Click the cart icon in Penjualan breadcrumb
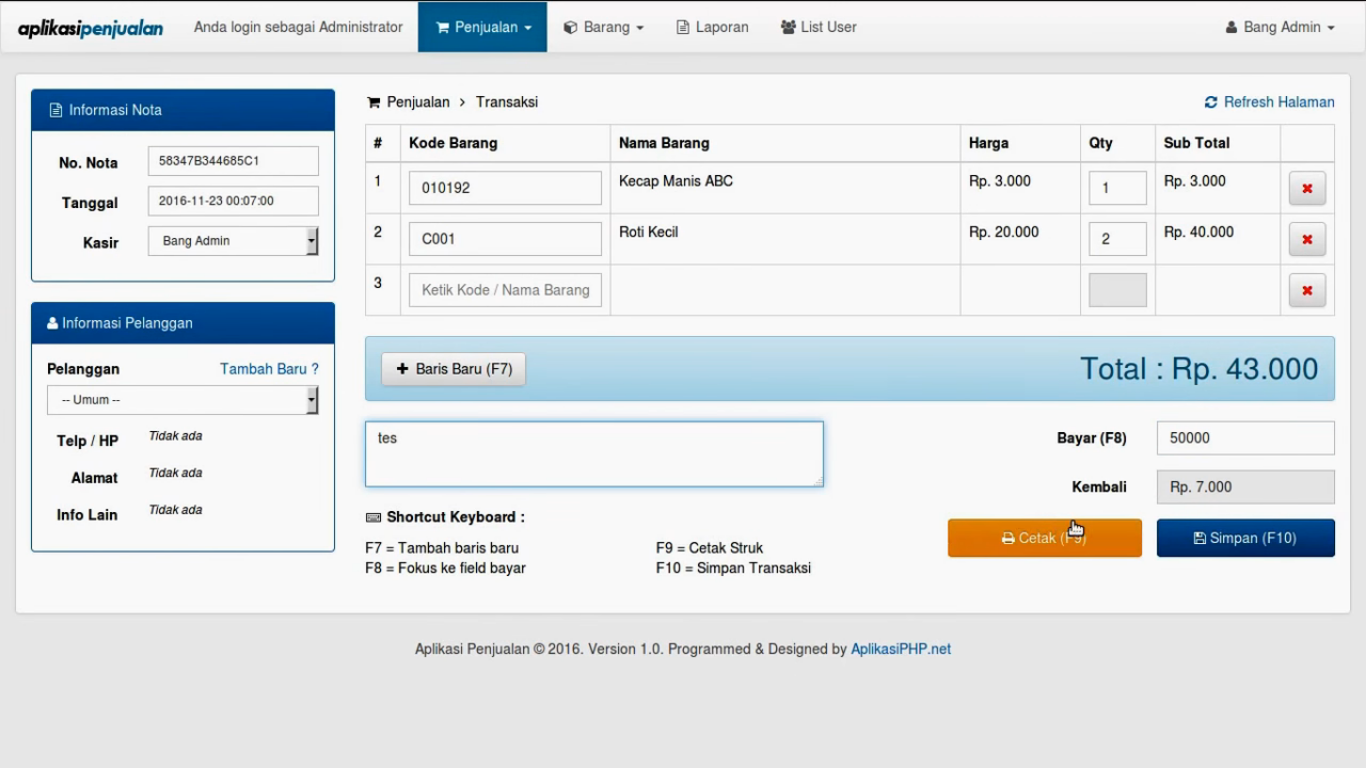The image size is (1366, 768). click(x=374, y=102)
